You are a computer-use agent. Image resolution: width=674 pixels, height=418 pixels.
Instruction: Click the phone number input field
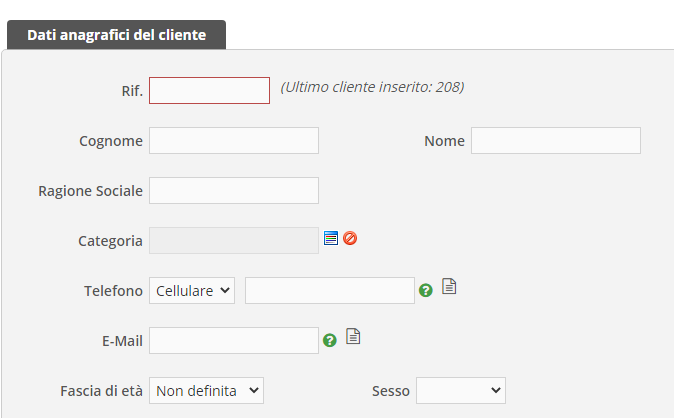pyautogui.click(x=329, y=290)
